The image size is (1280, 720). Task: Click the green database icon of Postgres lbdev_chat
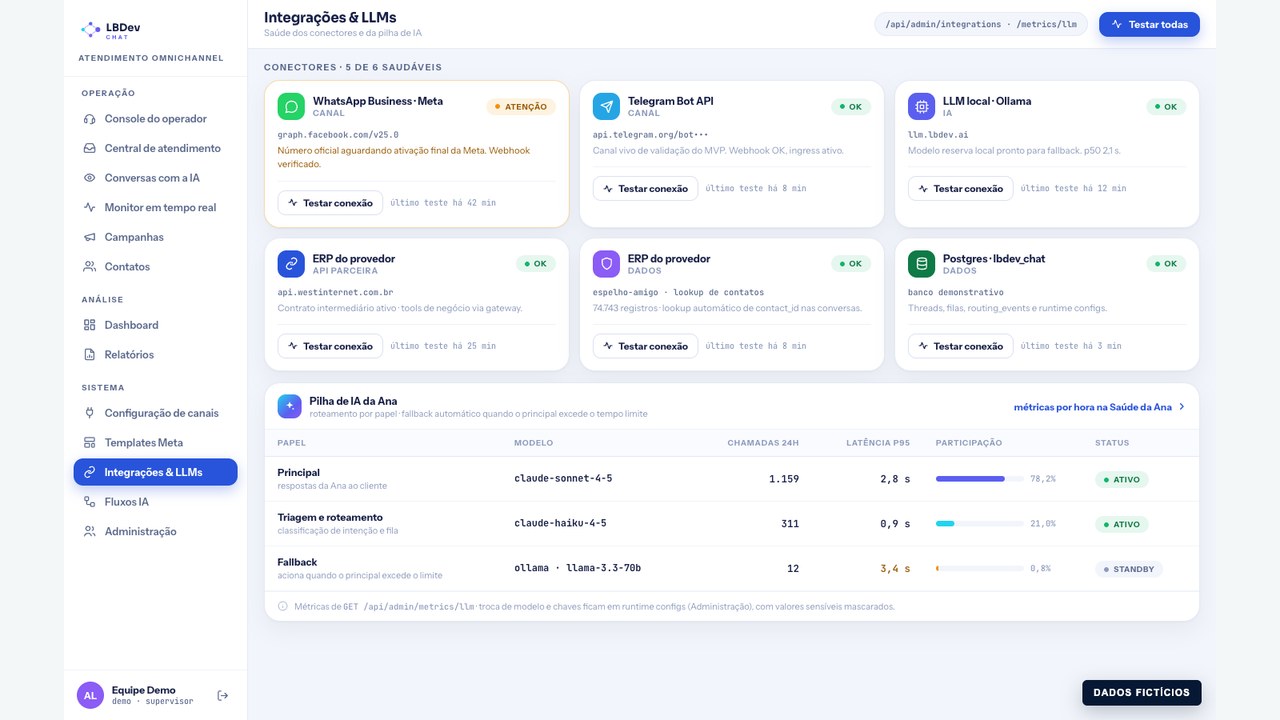[x=921, y=264]
